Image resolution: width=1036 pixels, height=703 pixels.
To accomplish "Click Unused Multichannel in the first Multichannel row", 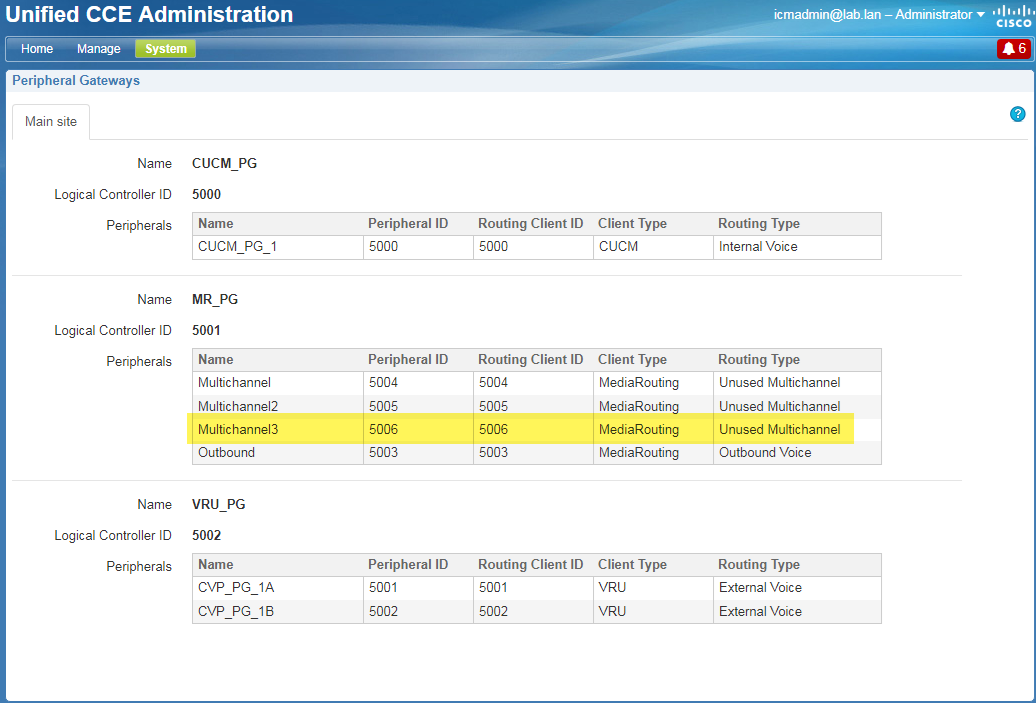I will pyautogui.click(x=797, y=383).
